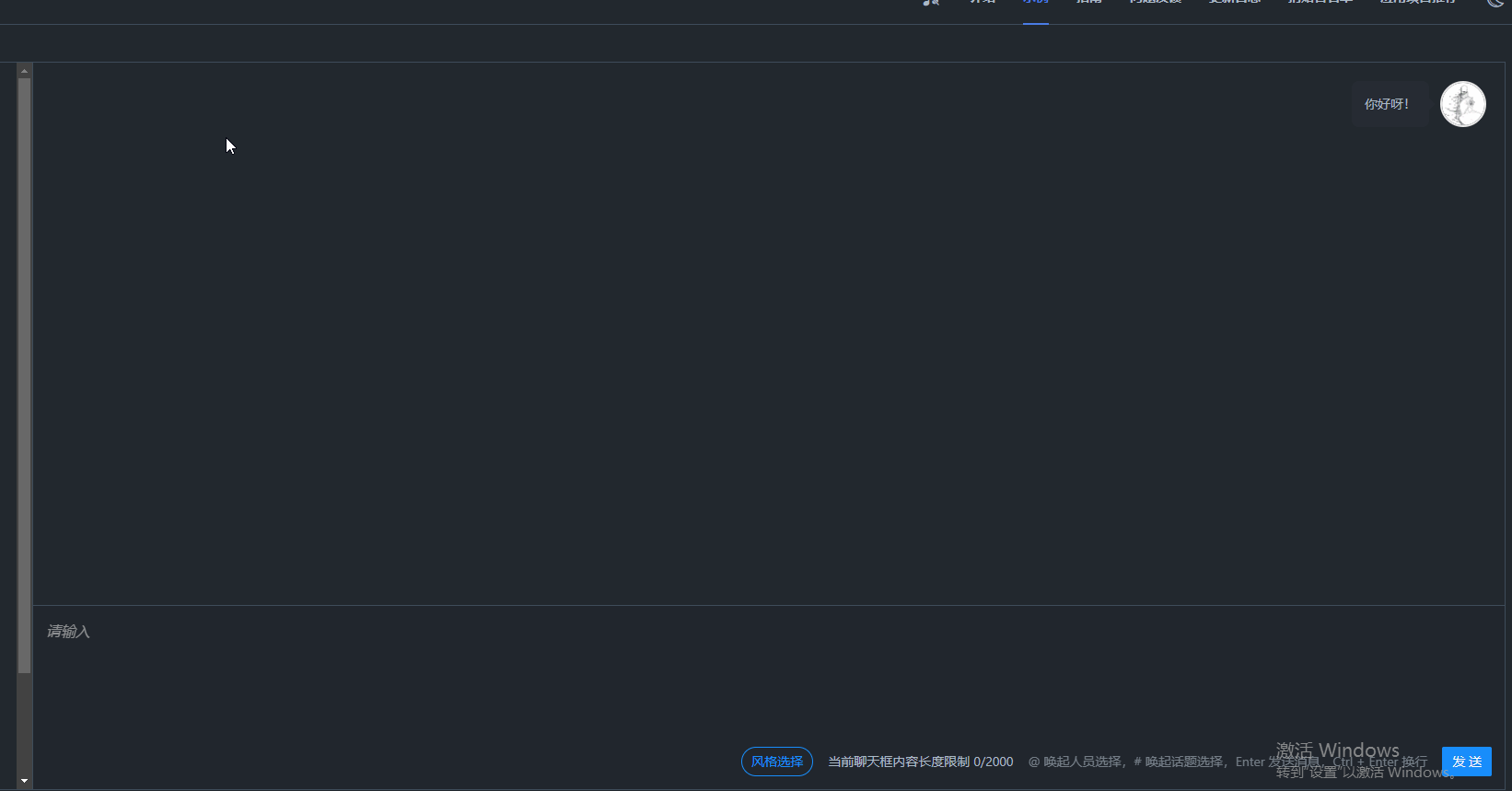Click the scrollbar up arrow
The height and width of the screenshot is (791, 1512).
[x=24, y=70]
